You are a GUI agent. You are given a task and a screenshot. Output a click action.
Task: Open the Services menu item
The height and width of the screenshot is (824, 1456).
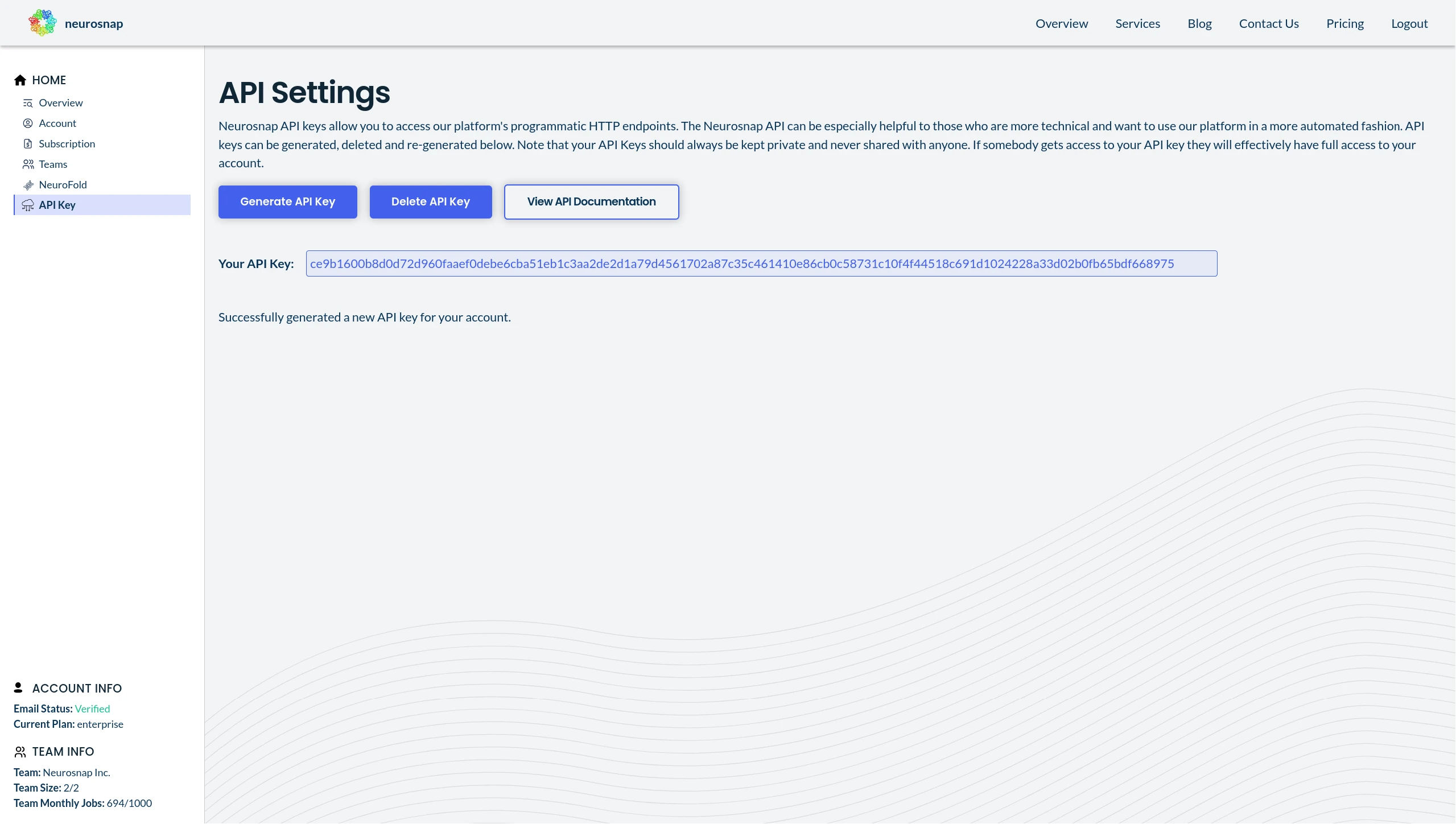pyautogui.click(x=1138, y=23)
